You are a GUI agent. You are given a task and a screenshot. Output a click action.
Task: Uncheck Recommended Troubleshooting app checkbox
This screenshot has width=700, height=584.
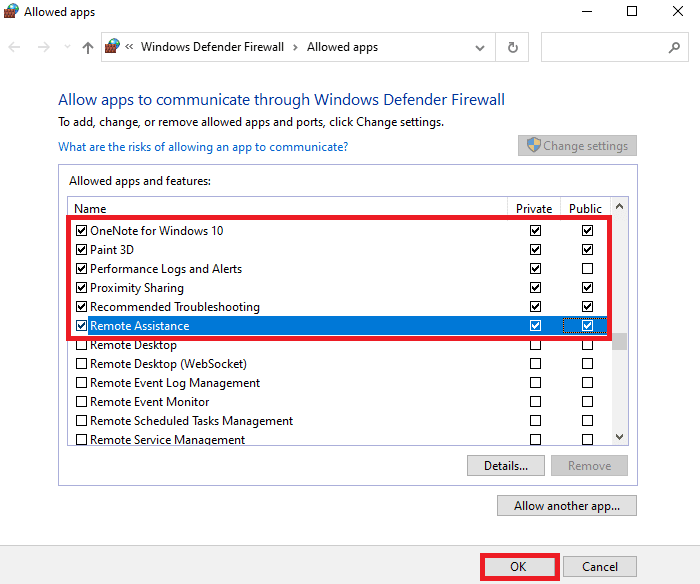coord(81,307)
